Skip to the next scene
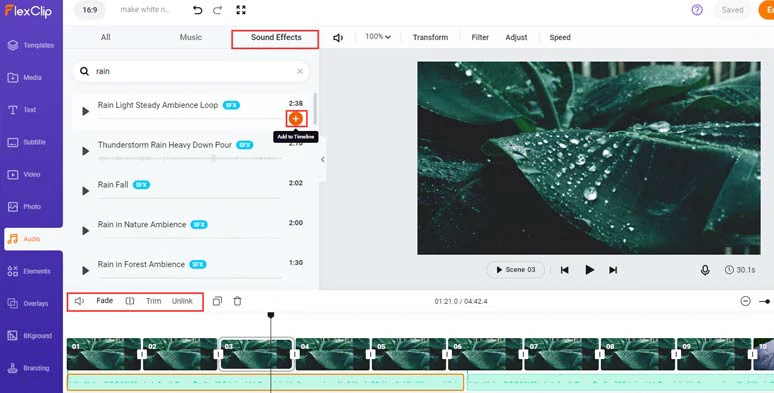The height and width of the screenshot is (393, 774). 613,270
